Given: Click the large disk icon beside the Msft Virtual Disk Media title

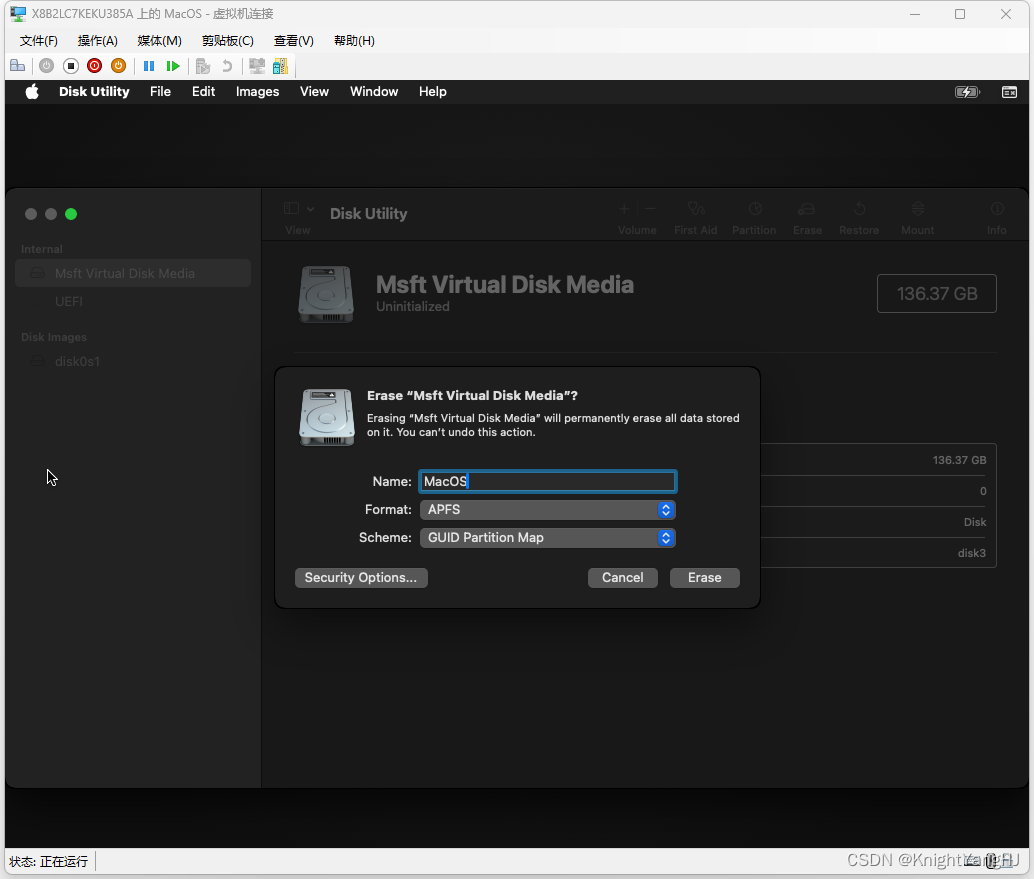Looking at the screenshot, I should click(x=326, y=294).
